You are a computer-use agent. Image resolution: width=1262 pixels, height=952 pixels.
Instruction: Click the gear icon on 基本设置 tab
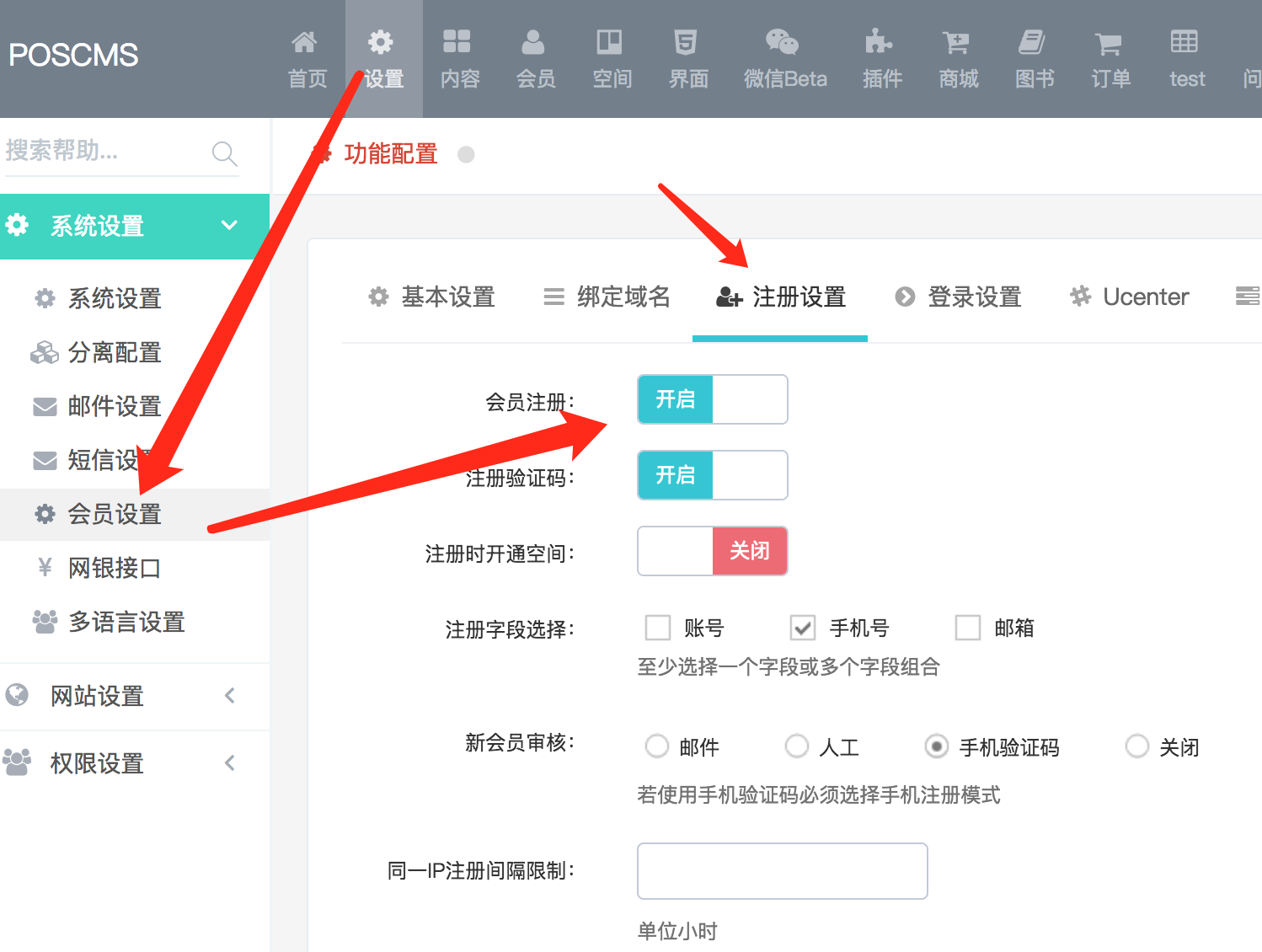pyautogui.click(x=379, y=297)
